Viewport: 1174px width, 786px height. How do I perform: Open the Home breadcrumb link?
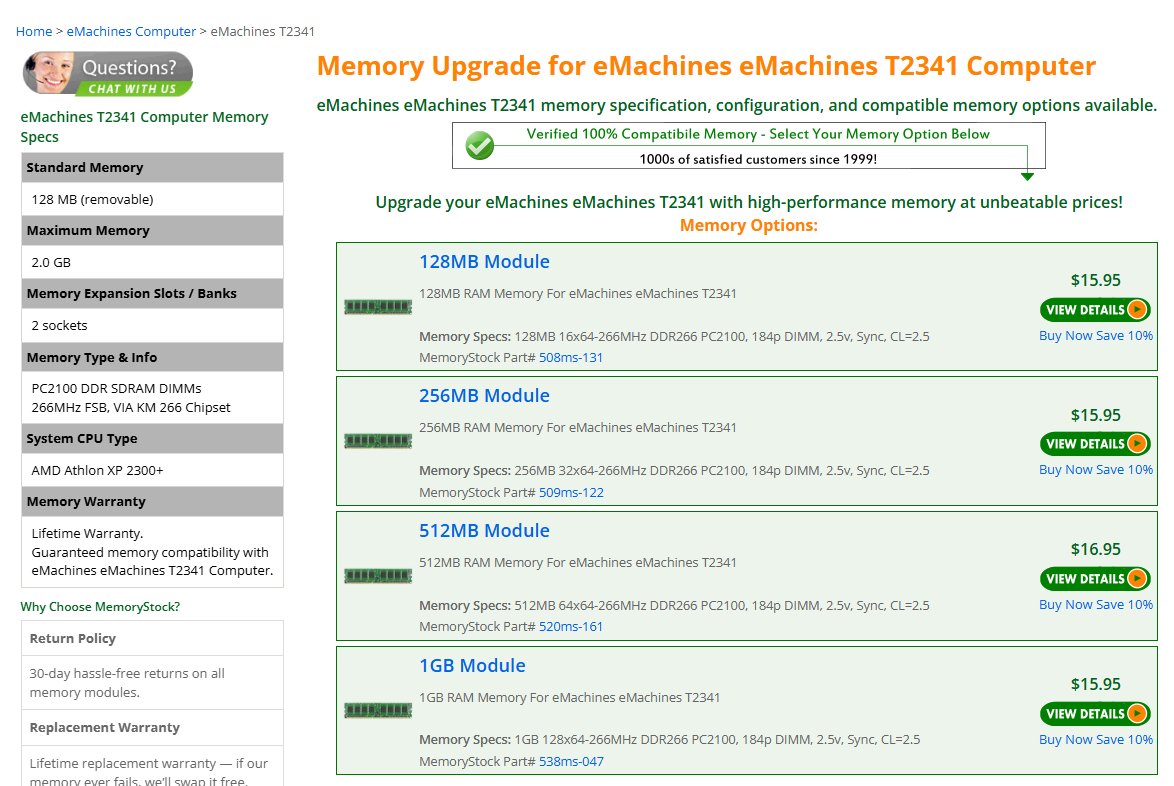[34, 31]
